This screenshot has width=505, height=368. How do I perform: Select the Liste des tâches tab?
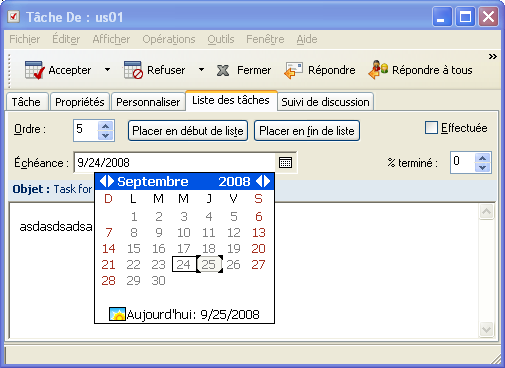tap(231, 100)
